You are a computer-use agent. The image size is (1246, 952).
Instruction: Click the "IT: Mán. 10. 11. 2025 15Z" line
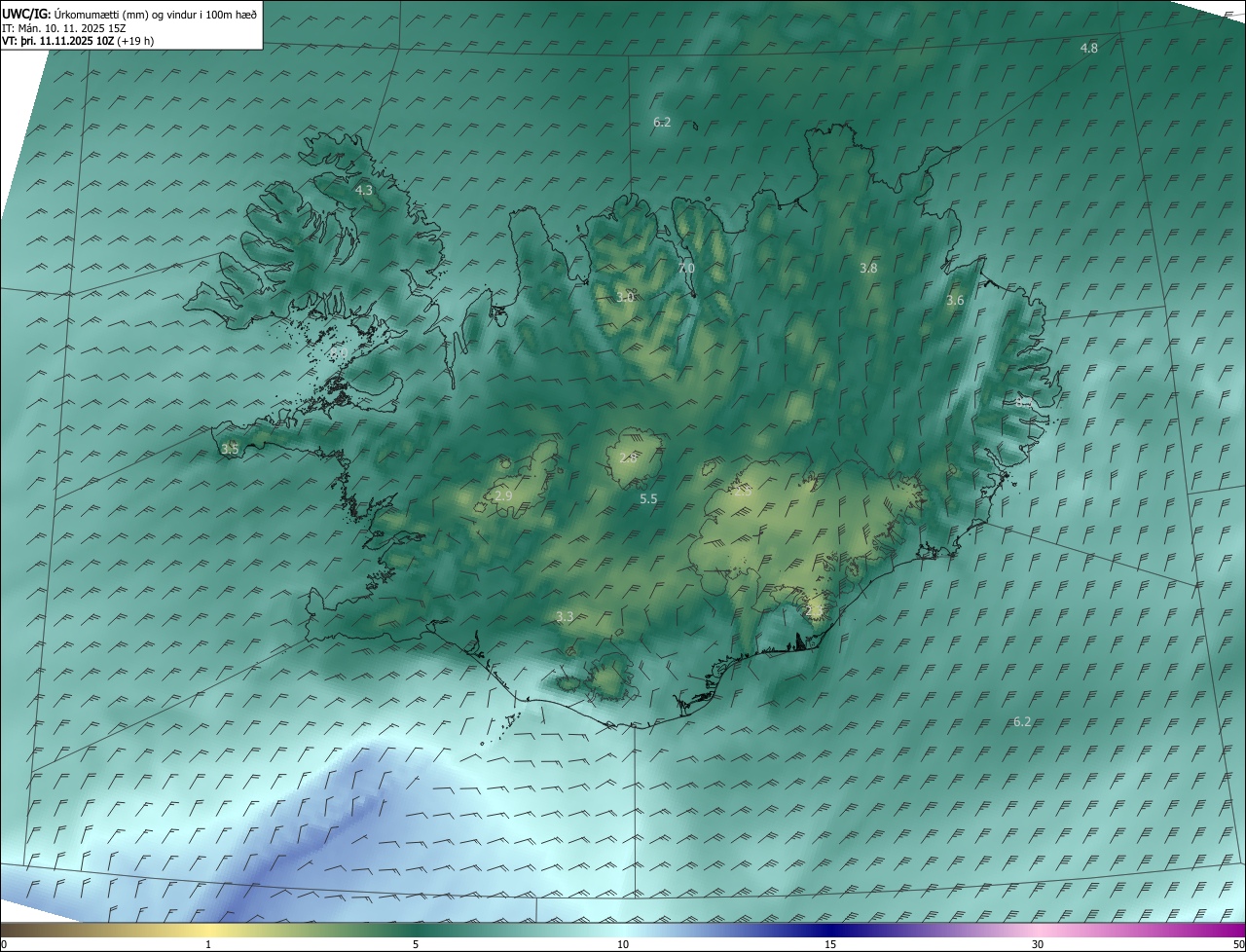[66, 27]
